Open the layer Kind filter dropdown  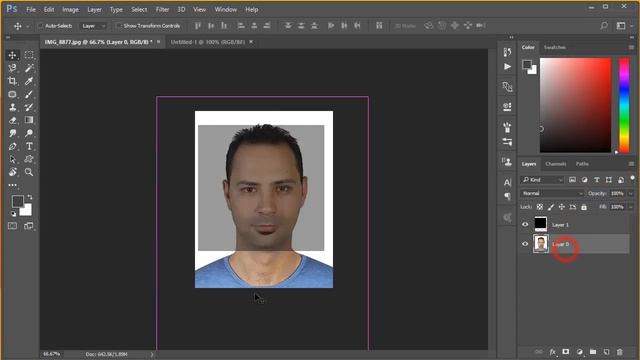(x=542, y=180)
